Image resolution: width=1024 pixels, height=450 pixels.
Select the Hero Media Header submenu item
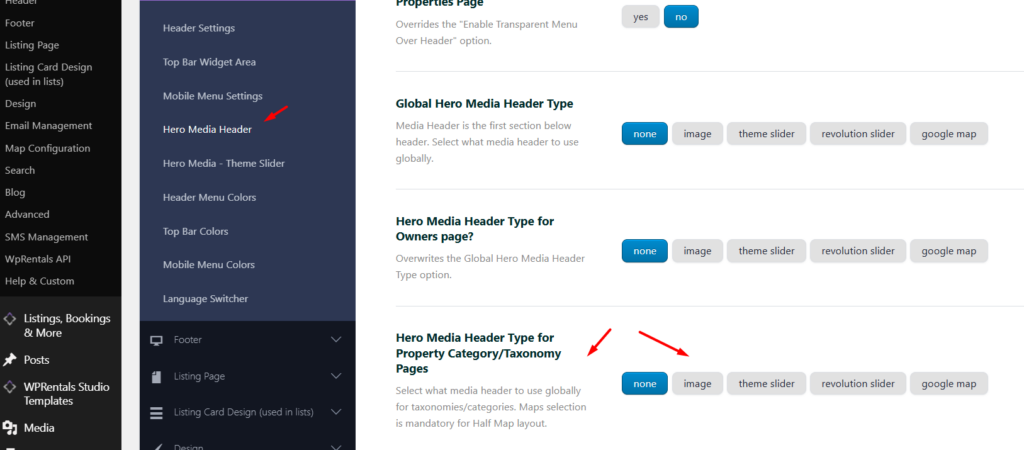pos(207,129)
